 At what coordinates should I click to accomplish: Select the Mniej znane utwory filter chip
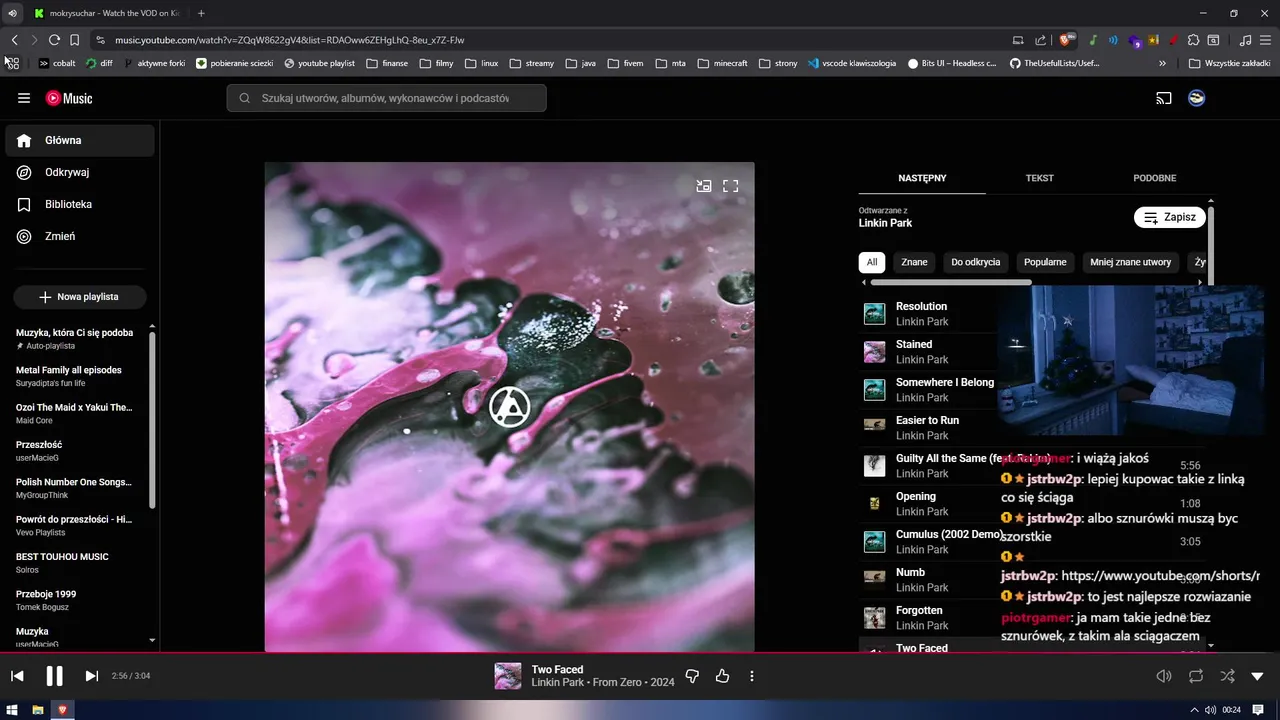tap(1131, 262)
